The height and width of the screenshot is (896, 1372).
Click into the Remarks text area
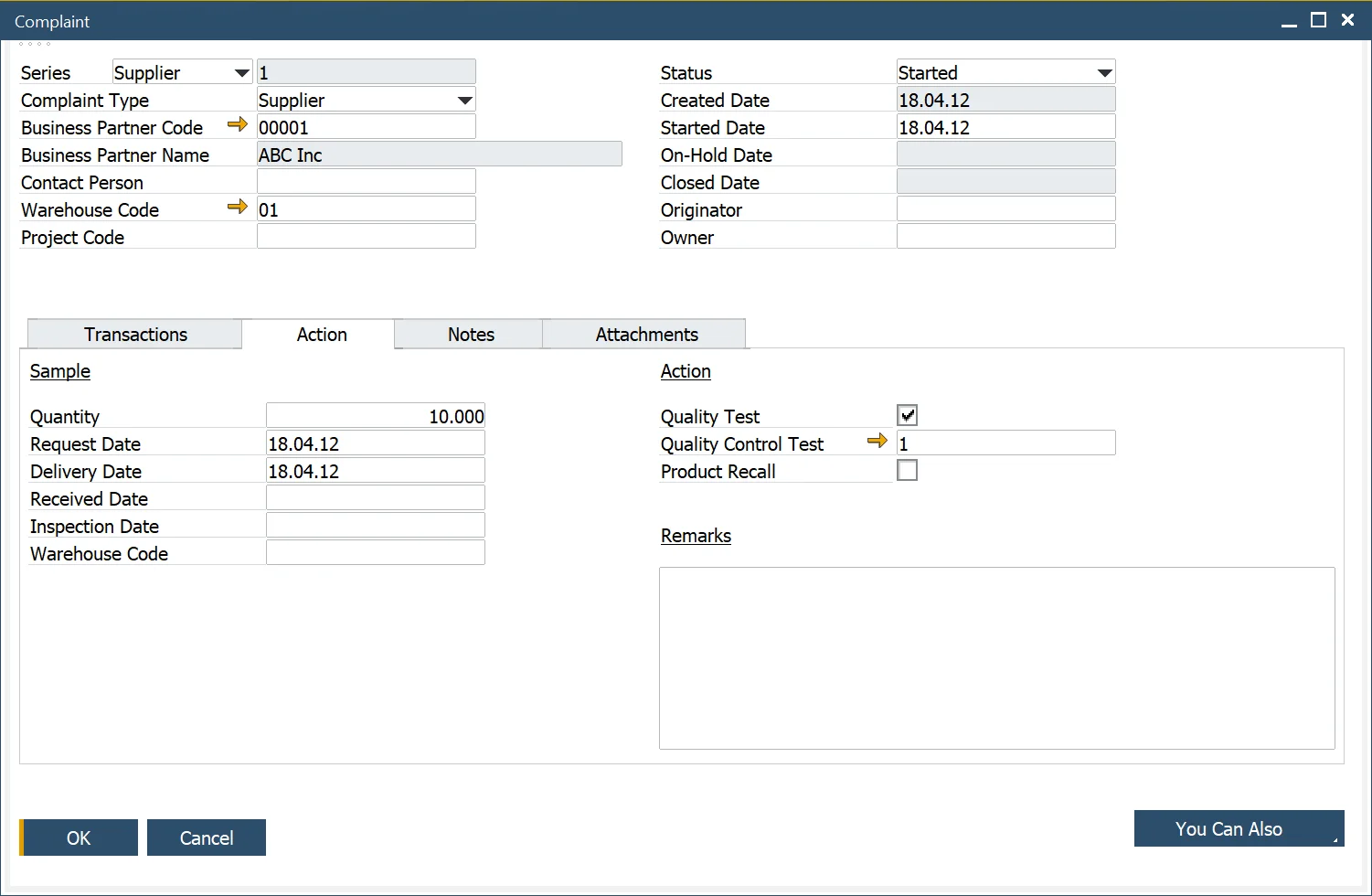pos(996,658)
